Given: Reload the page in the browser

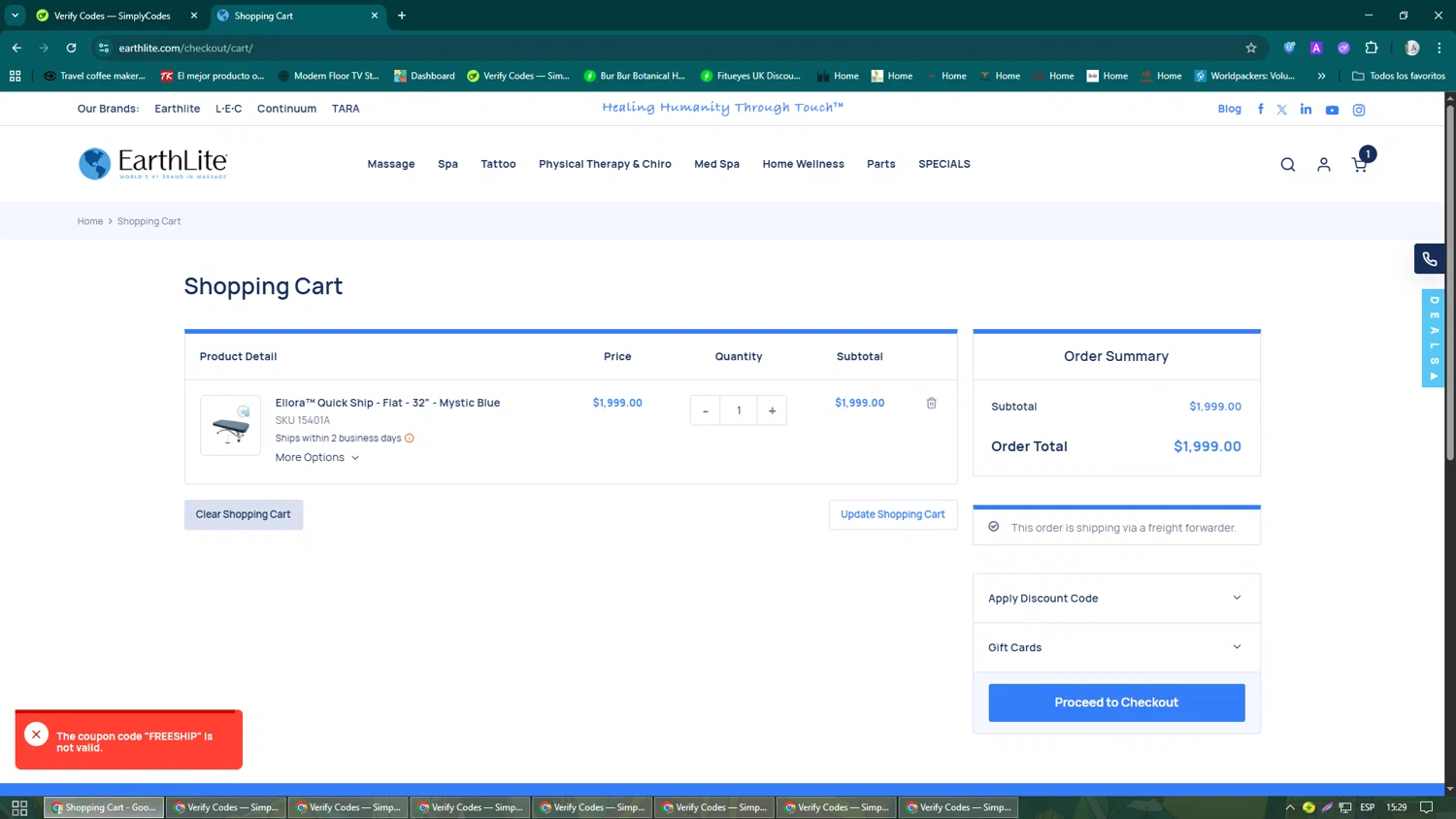Looking at the screenshot, I should tap(71, 48).
